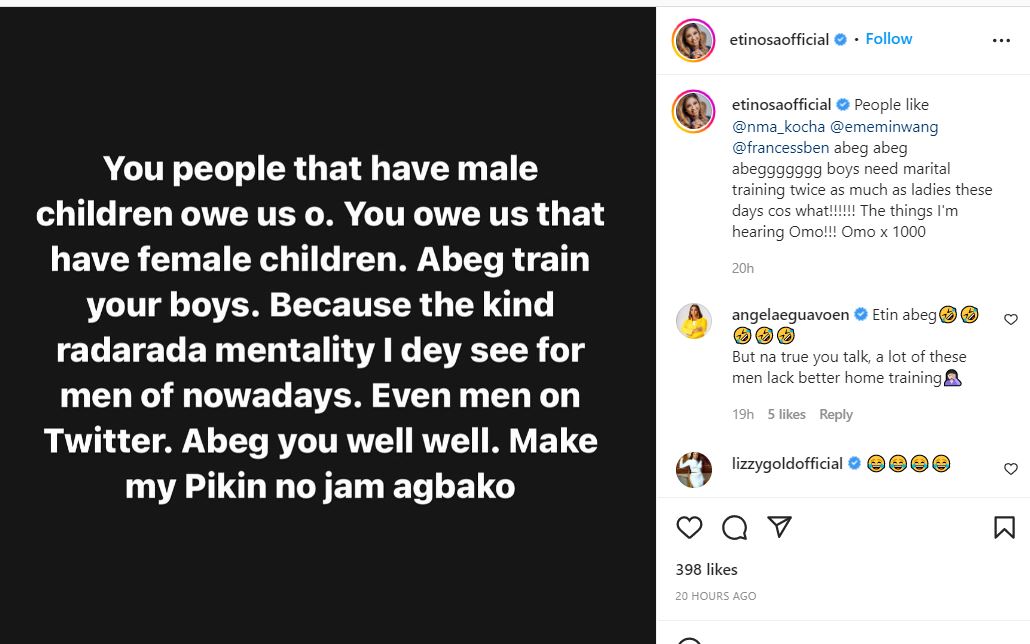Open lizzygoldofficial username link
Viewport: 1030px width, 644px height.
click(x=787, y=464)
